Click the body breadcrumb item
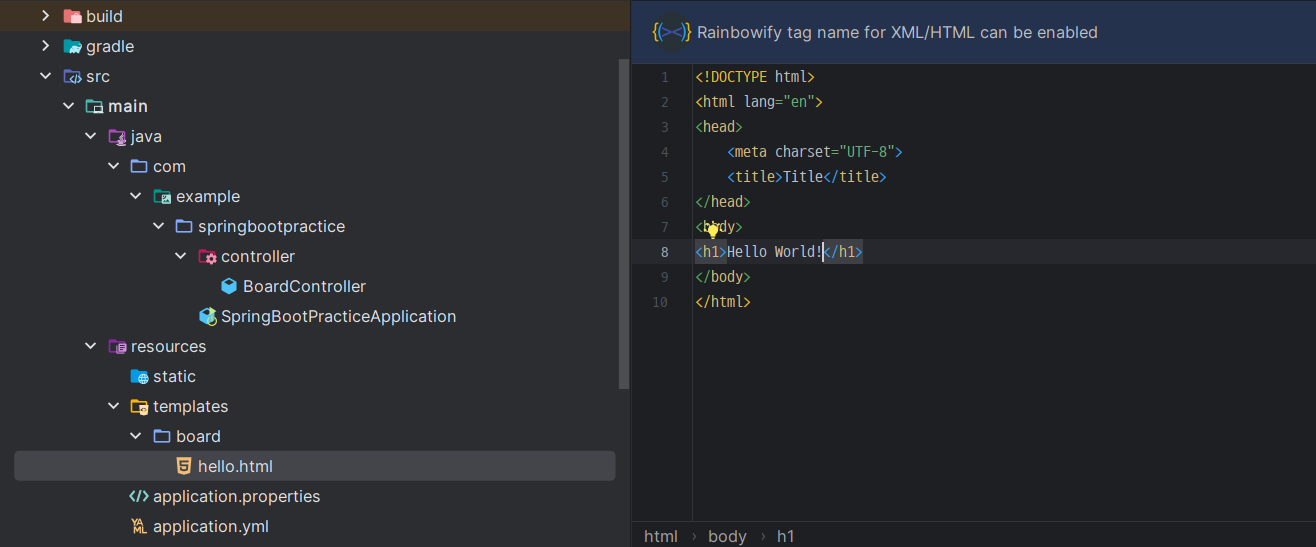This screenshot has height=547, width=1316. pyautogui.click(x=727, y=536)
